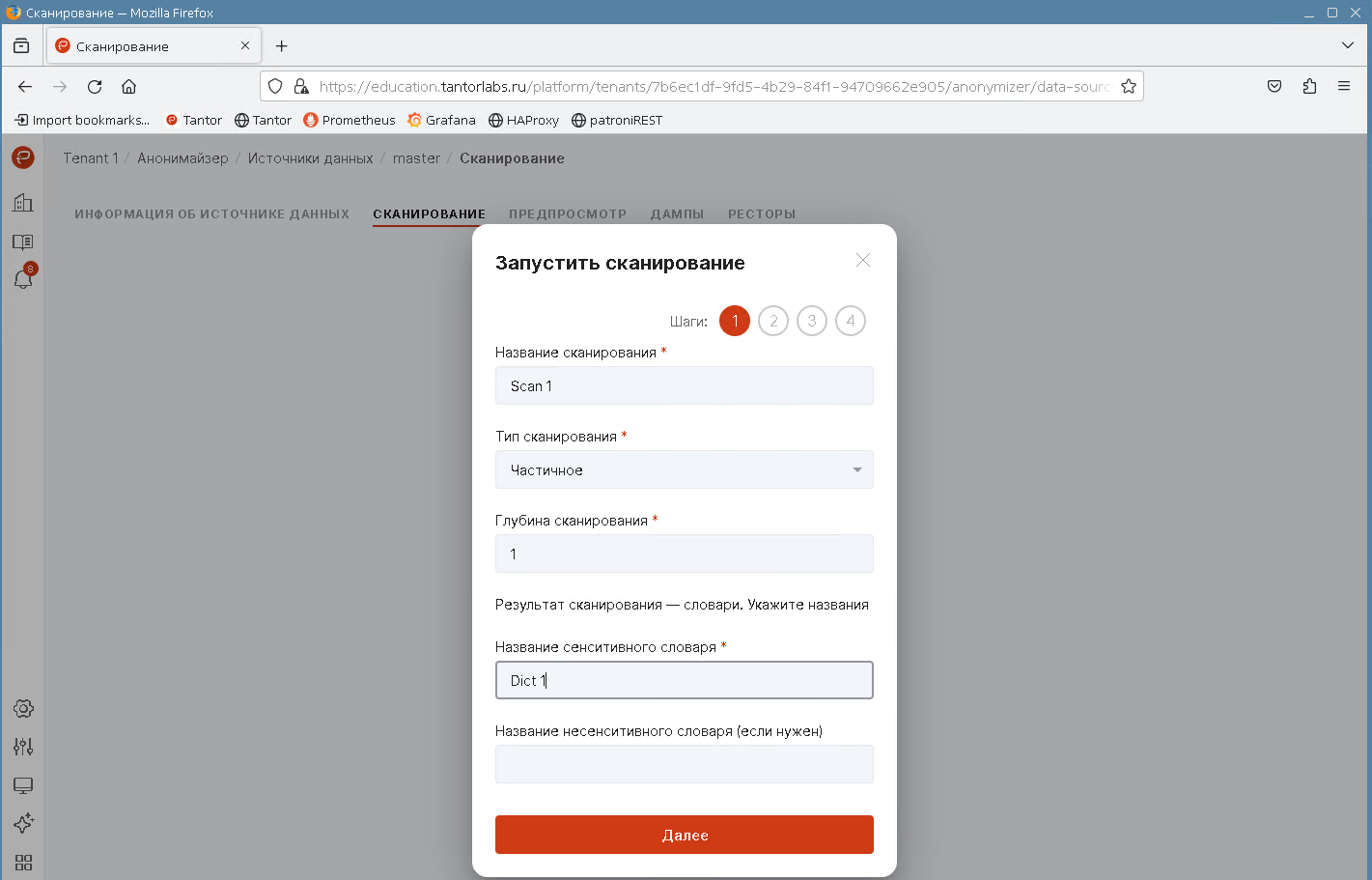Open the Firefox tab list chevron
Screen dimensions: 1372x880
1347,45
